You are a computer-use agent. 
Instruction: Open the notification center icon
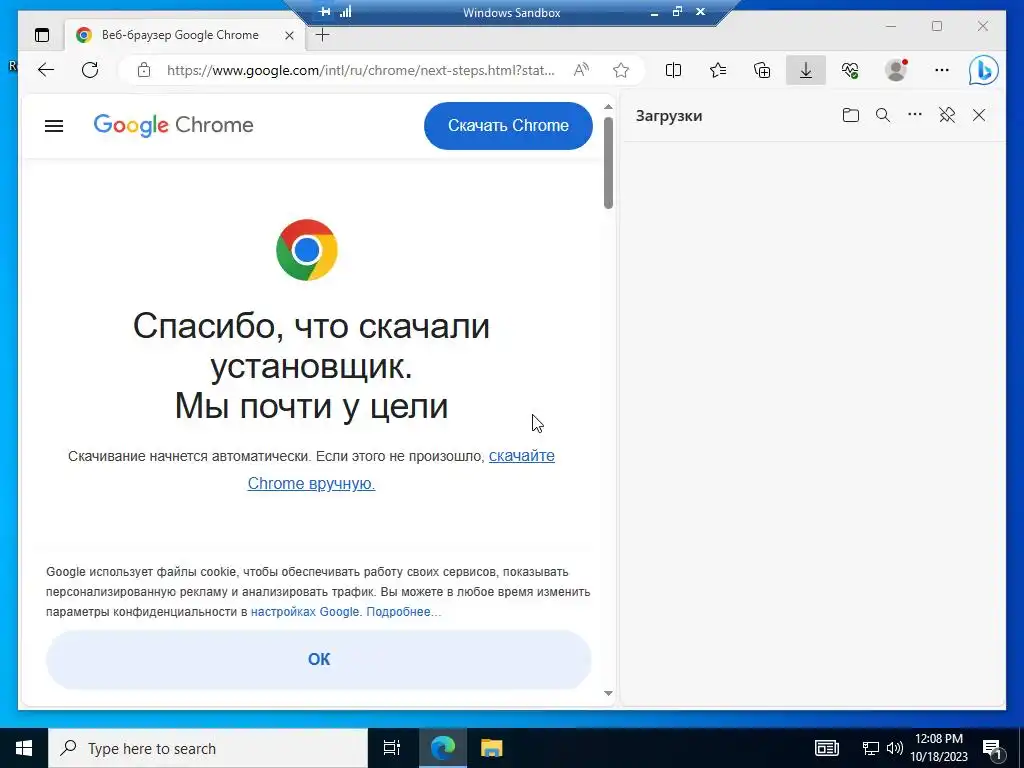993,749
